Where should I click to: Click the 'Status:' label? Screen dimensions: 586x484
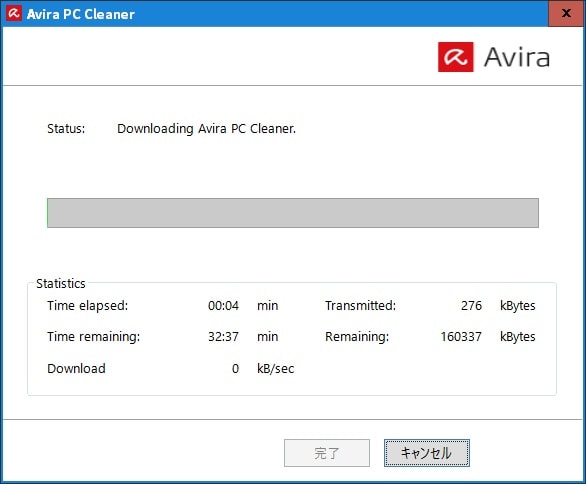point(66,129)
